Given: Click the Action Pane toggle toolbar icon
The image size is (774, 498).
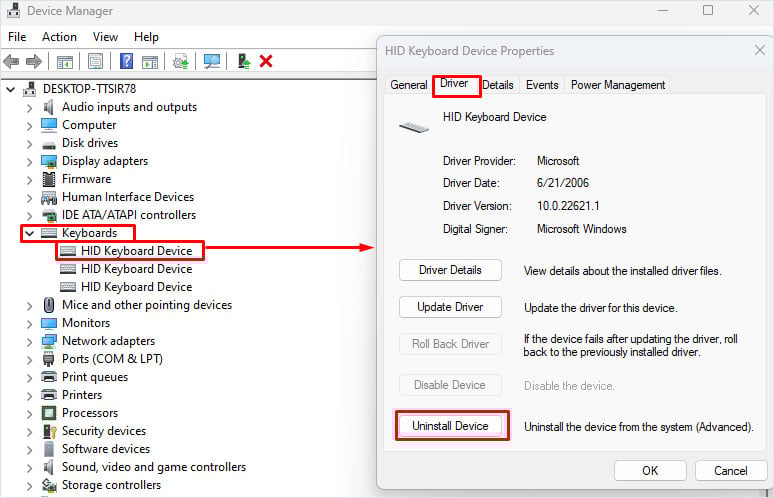Looking at the screenshot, I should tap(150, 62).
